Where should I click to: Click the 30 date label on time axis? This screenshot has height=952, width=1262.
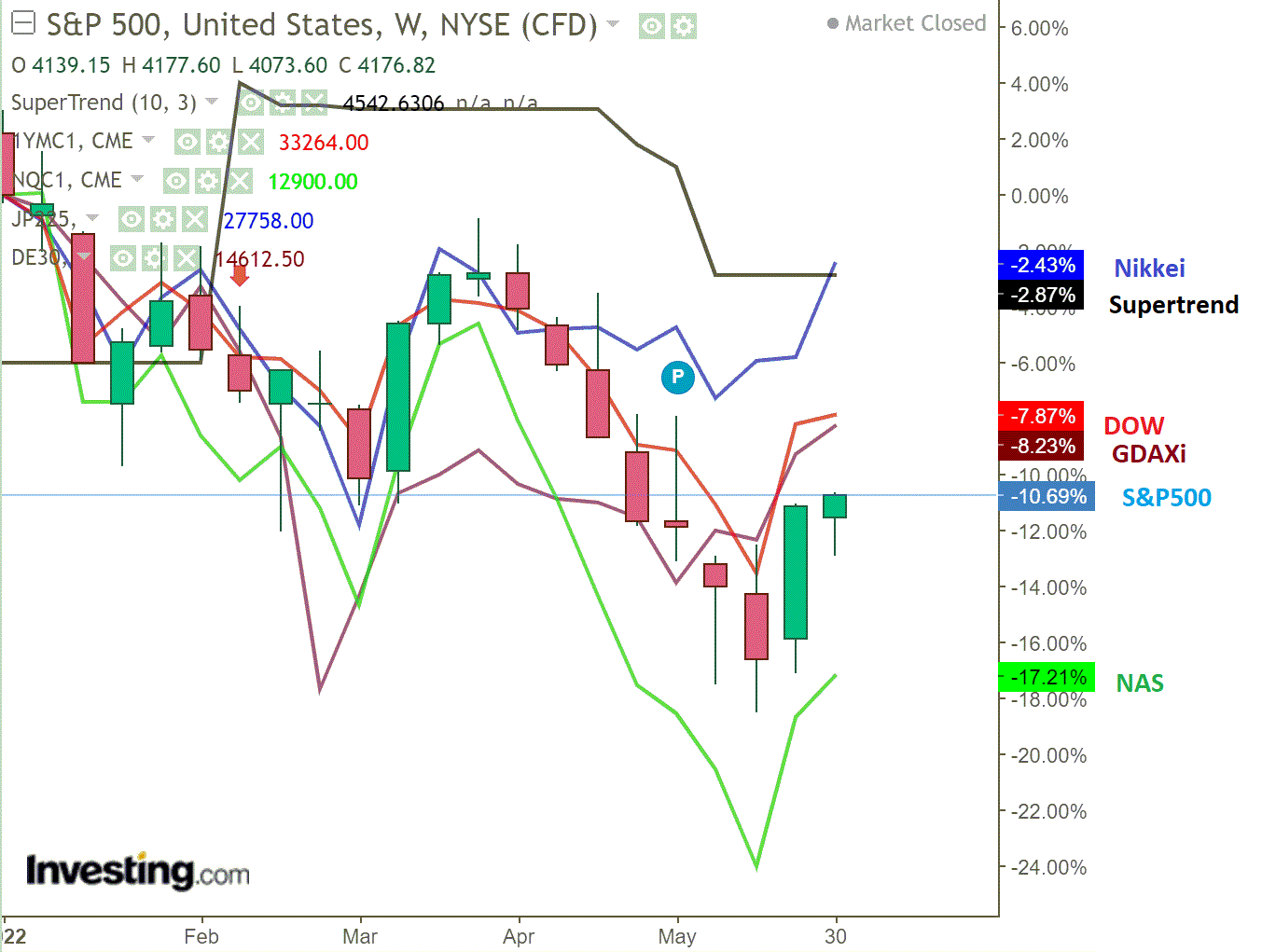[x=836, y=936]
